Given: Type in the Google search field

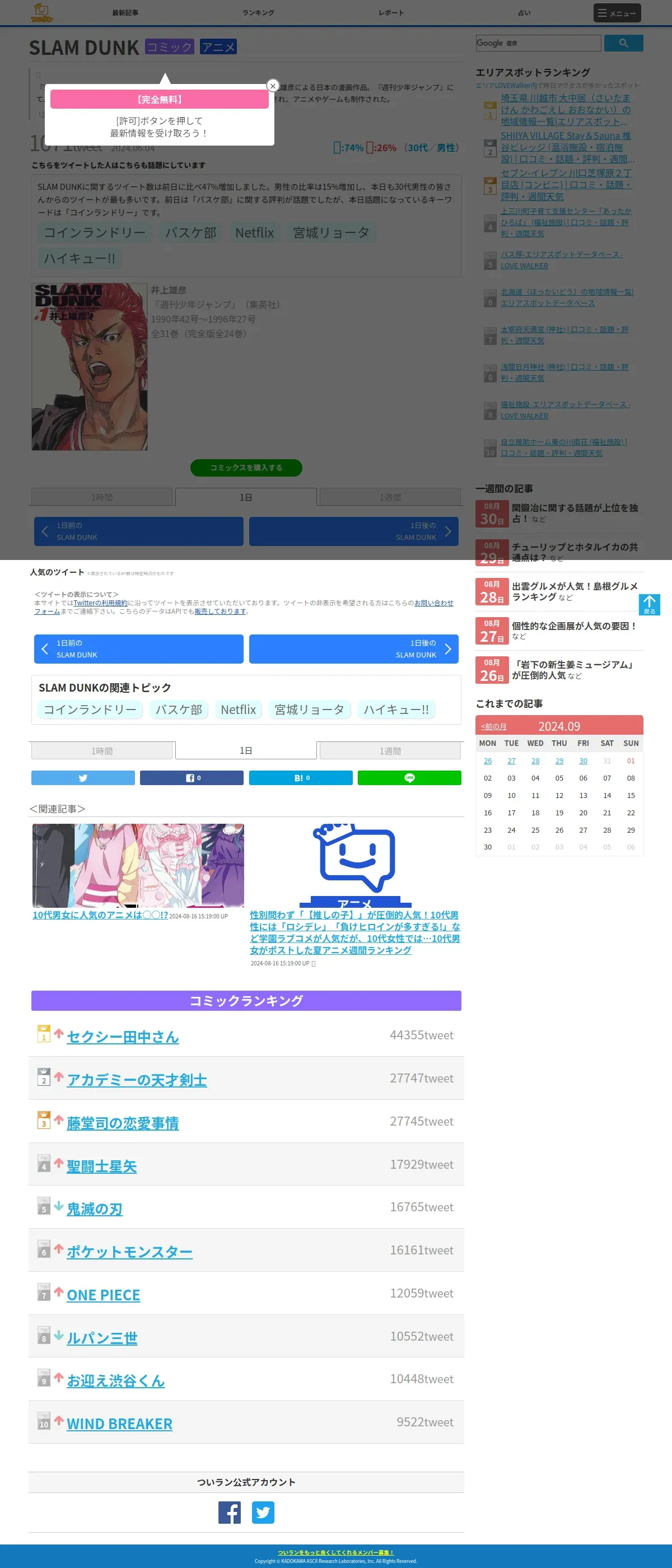Looking at the screenshot, I should [x=538, y=43].
